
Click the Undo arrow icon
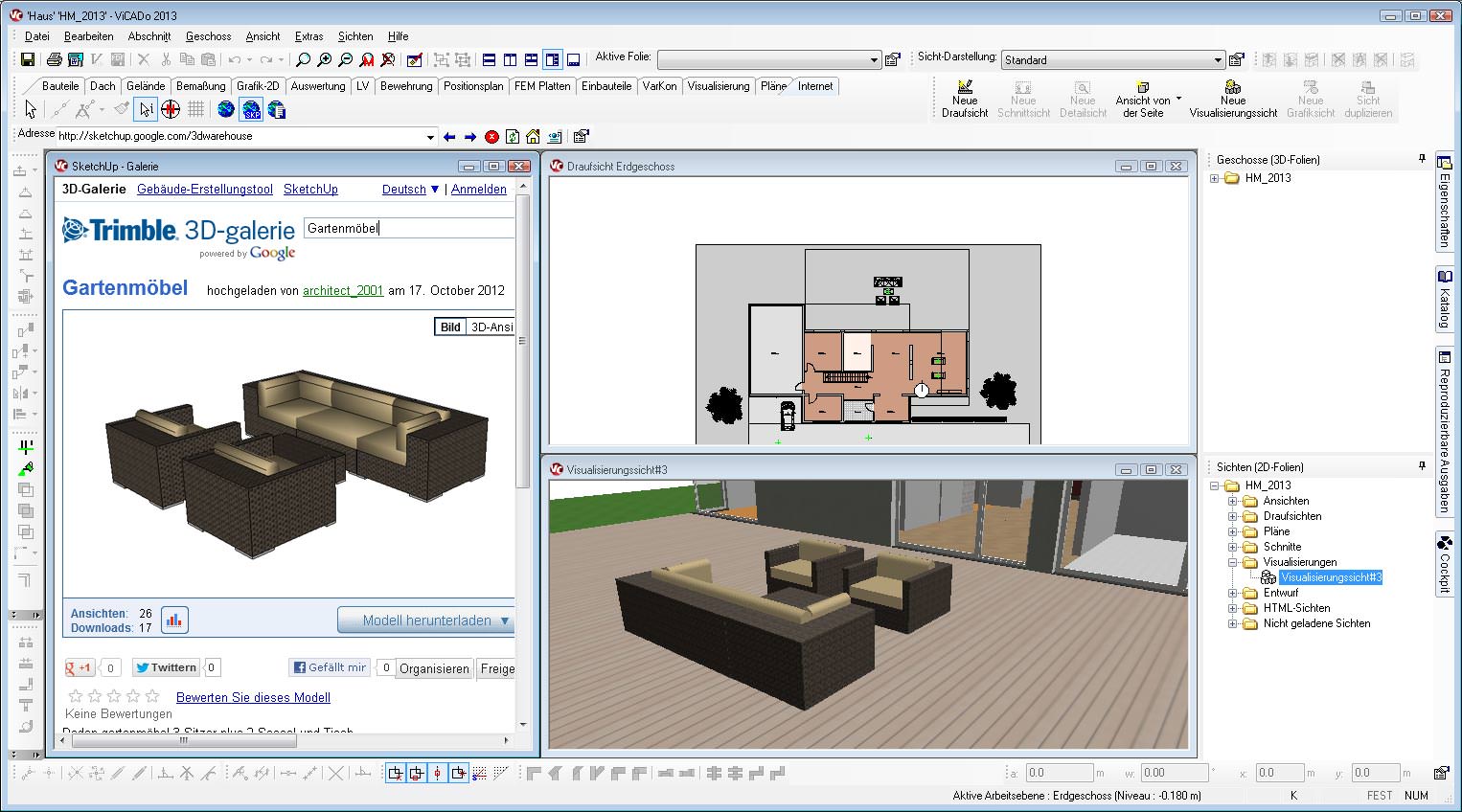click(234, 59)
